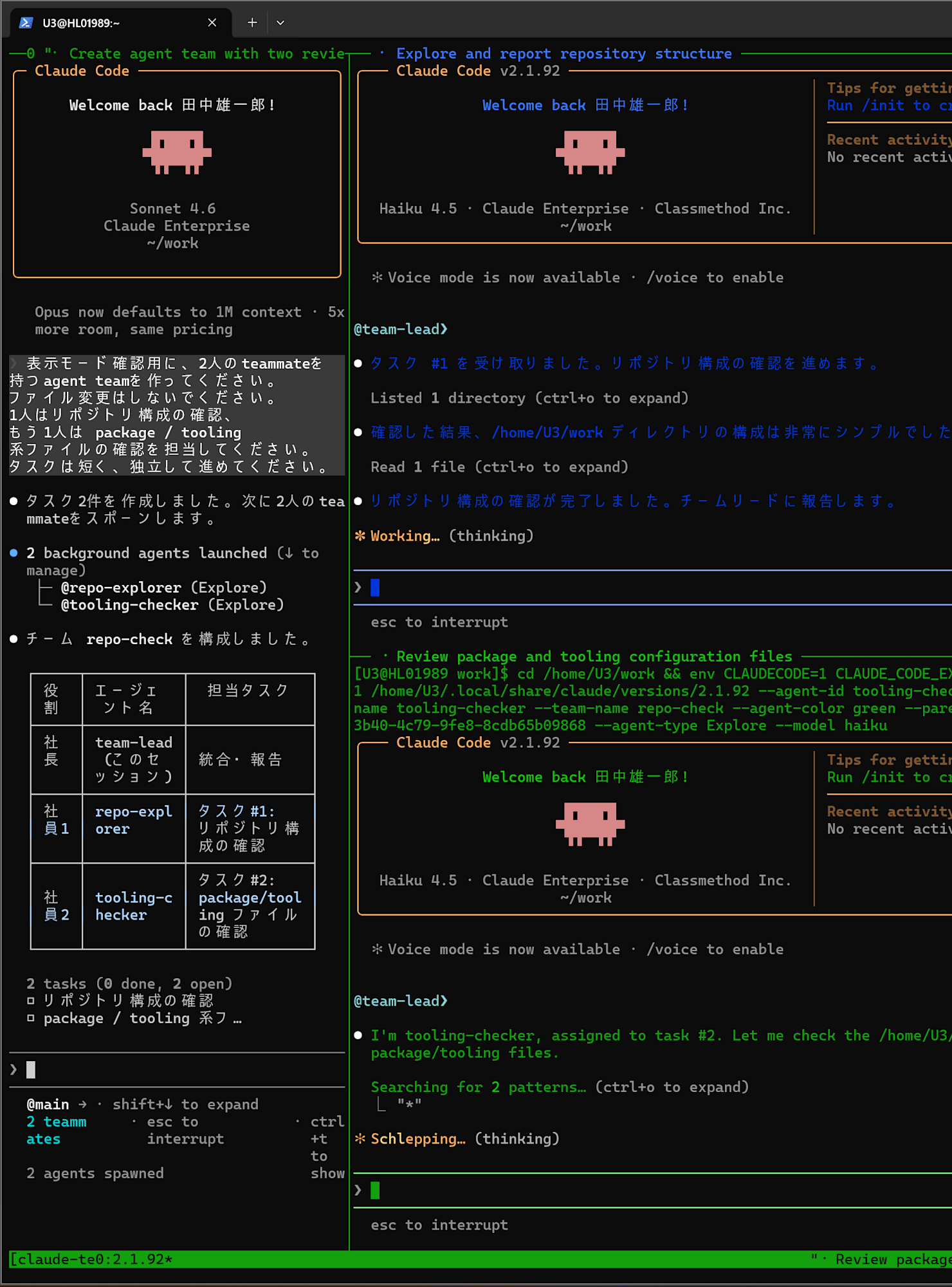Focus the tooling-checker pane prompt input
Screen dimensions: 952x1287
point(652,1190)
